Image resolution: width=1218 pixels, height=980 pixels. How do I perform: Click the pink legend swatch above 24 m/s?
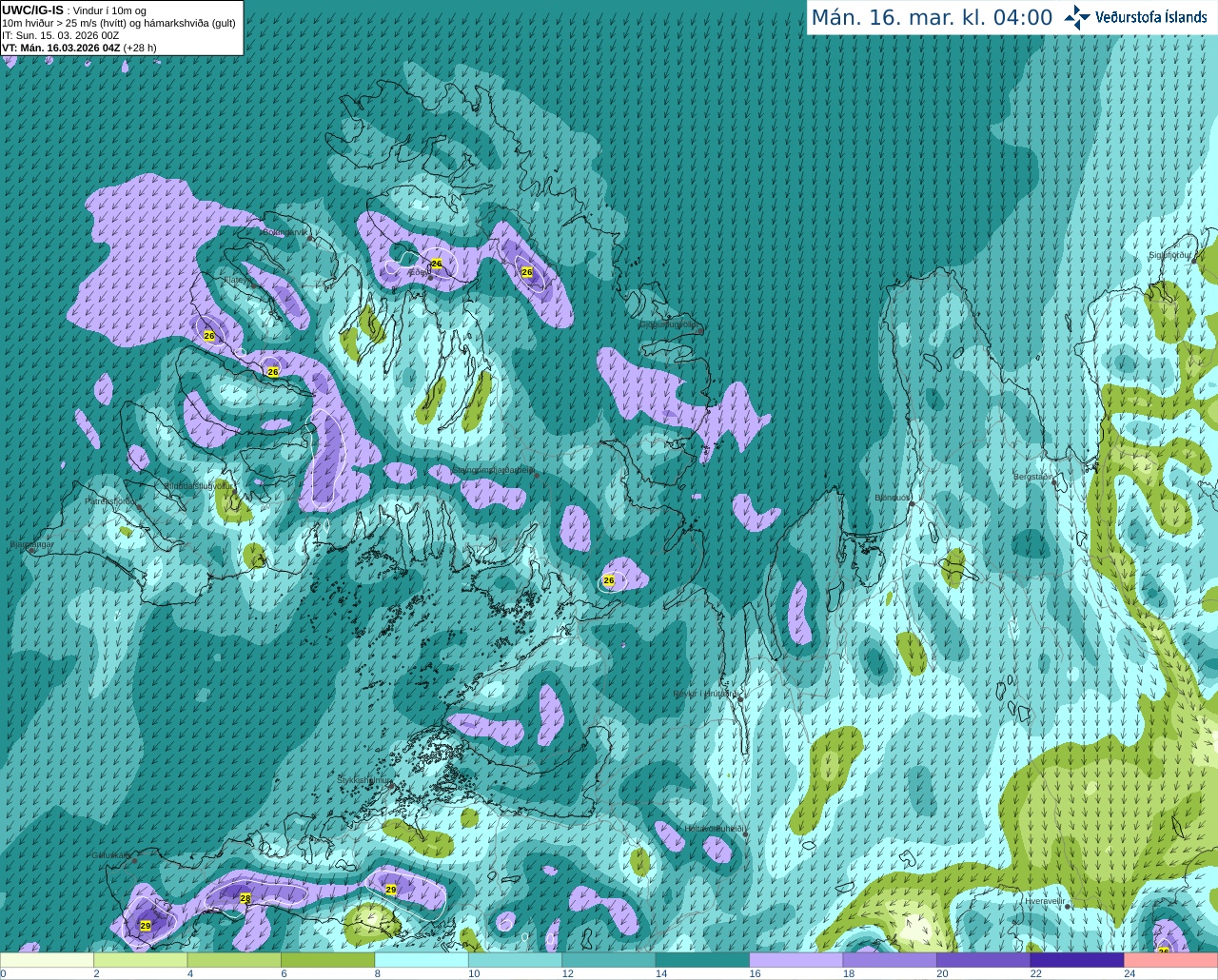pyautogui.click(x=1170, y=960)
